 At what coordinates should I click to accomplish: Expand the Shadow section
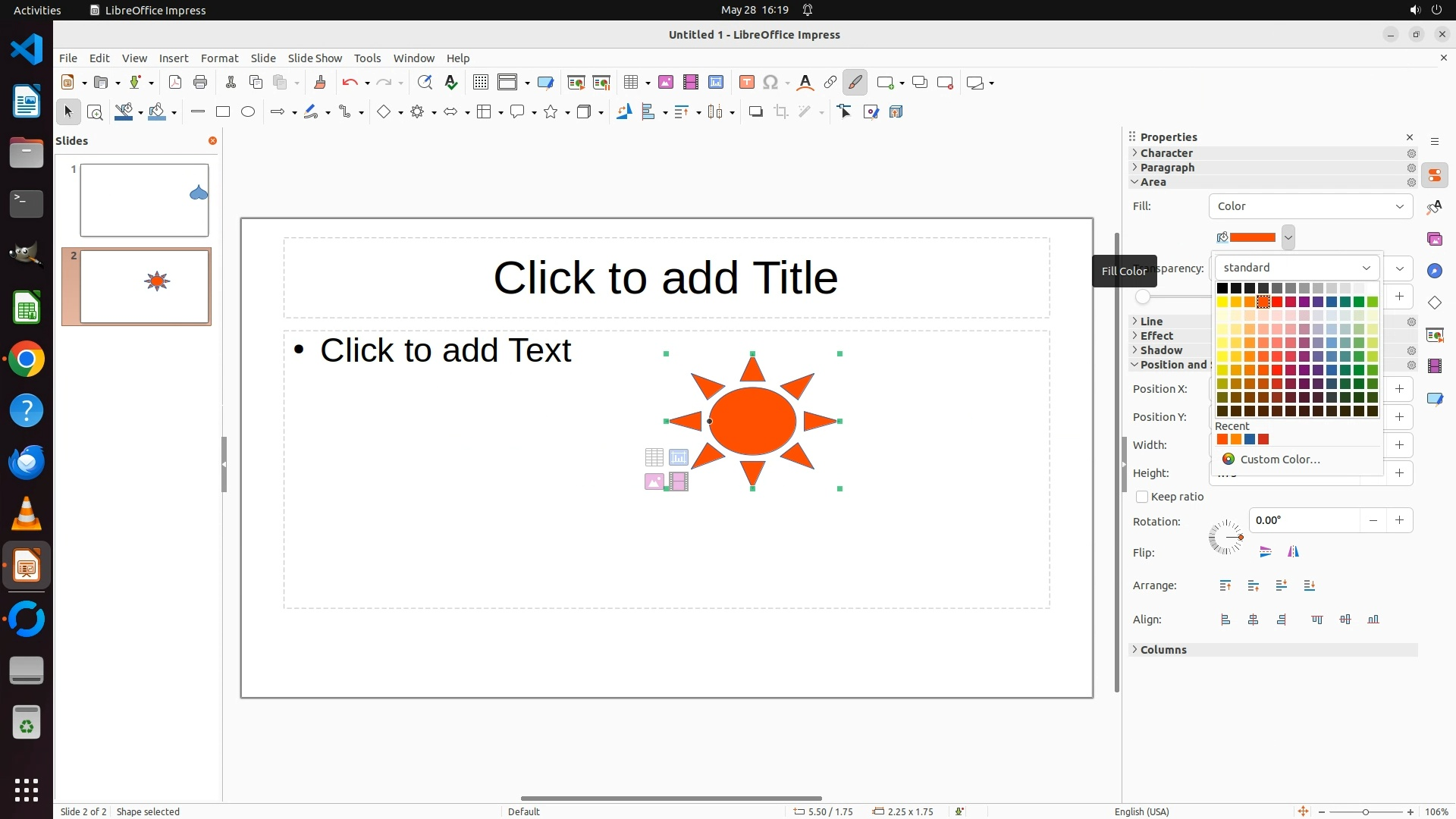[1161, 350]
